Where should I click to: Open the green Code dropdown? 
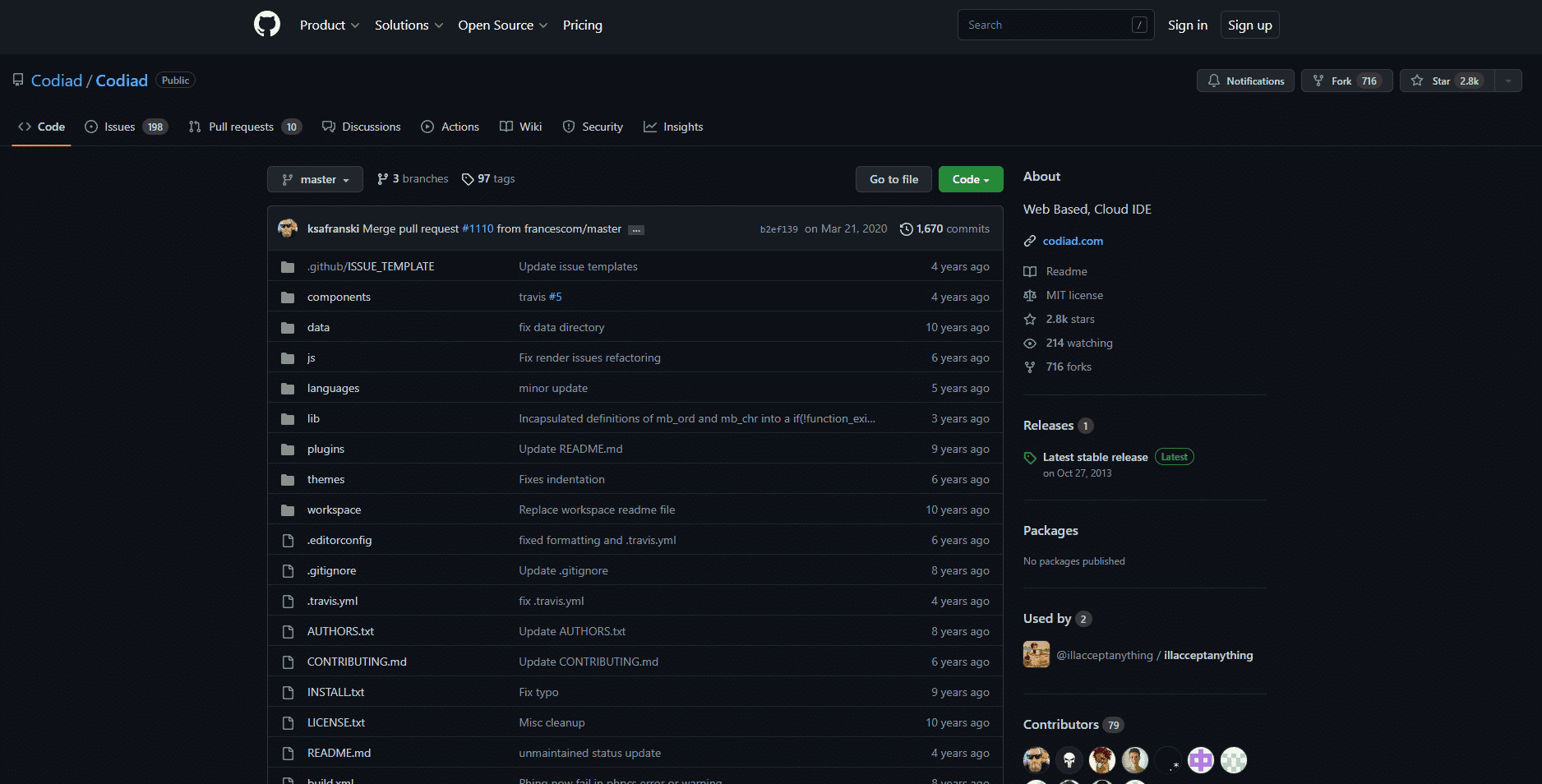[970, 179]
